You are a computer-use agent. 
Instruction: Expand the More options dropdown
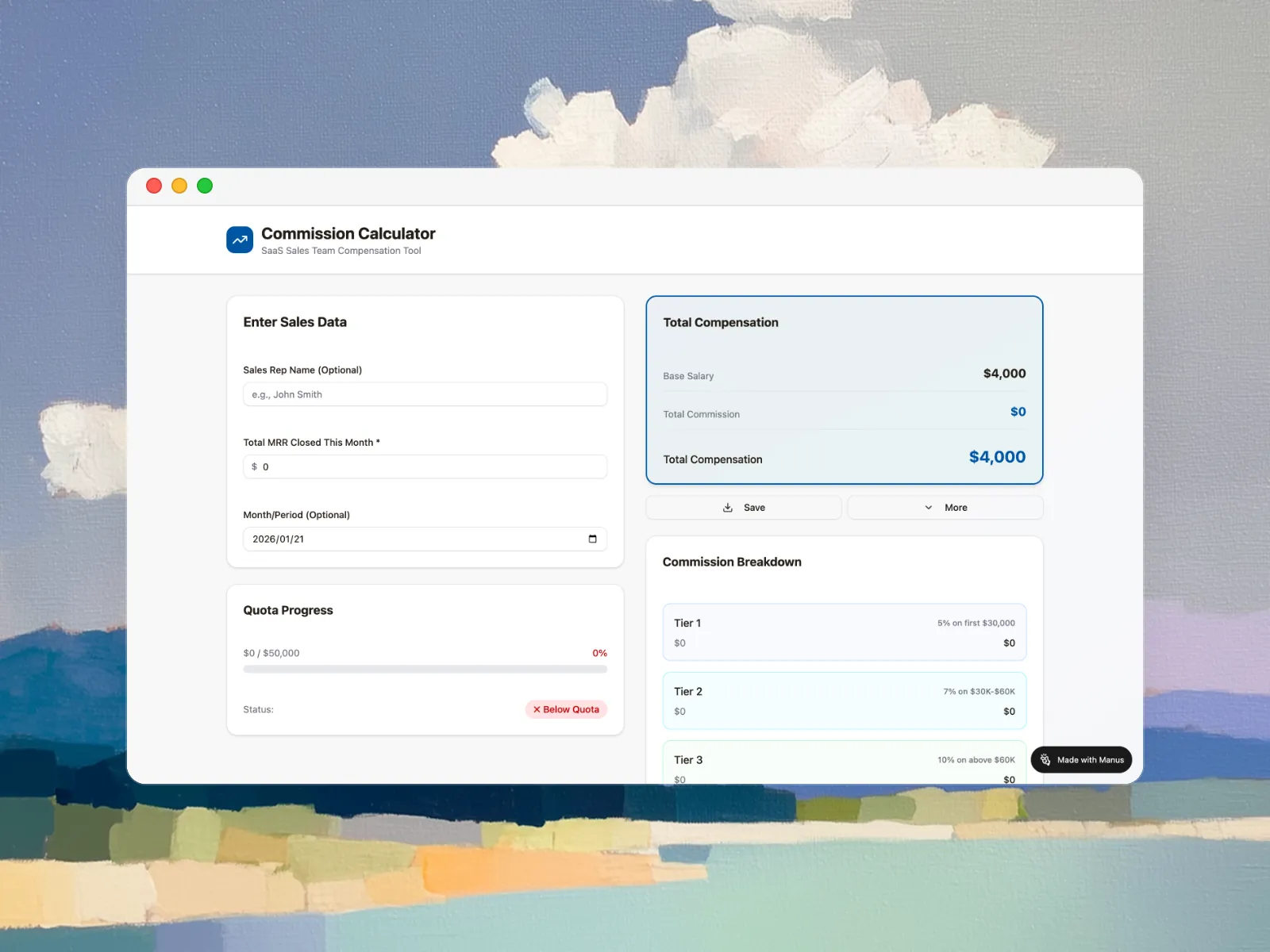[x=945, y=507]
